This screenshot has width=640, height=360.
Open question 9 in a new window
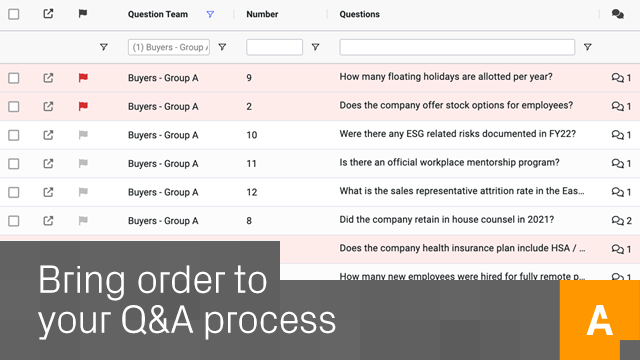click(x=48, y=78)
